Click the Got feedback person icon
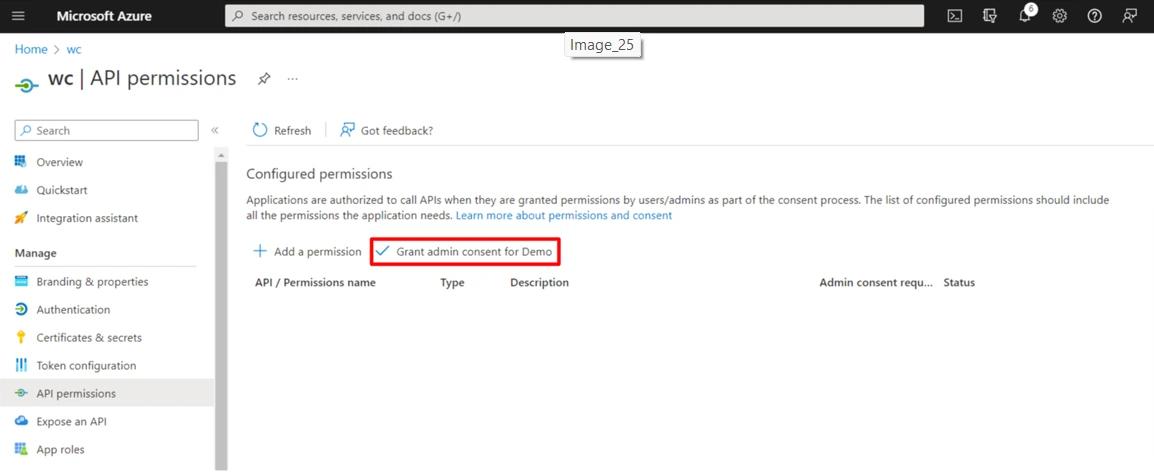Viewport: 1154px width, 474px height. tap(347, 130)
